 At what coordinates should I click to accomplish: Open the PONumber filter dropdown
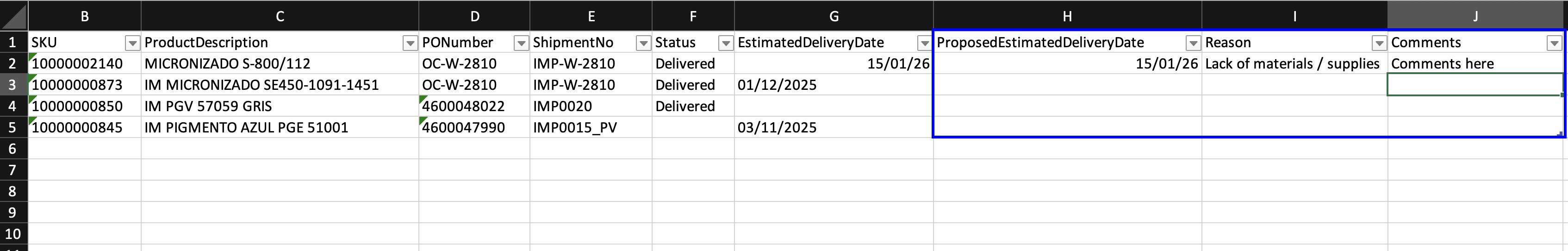pyautogui.click(x=521, y=43)
